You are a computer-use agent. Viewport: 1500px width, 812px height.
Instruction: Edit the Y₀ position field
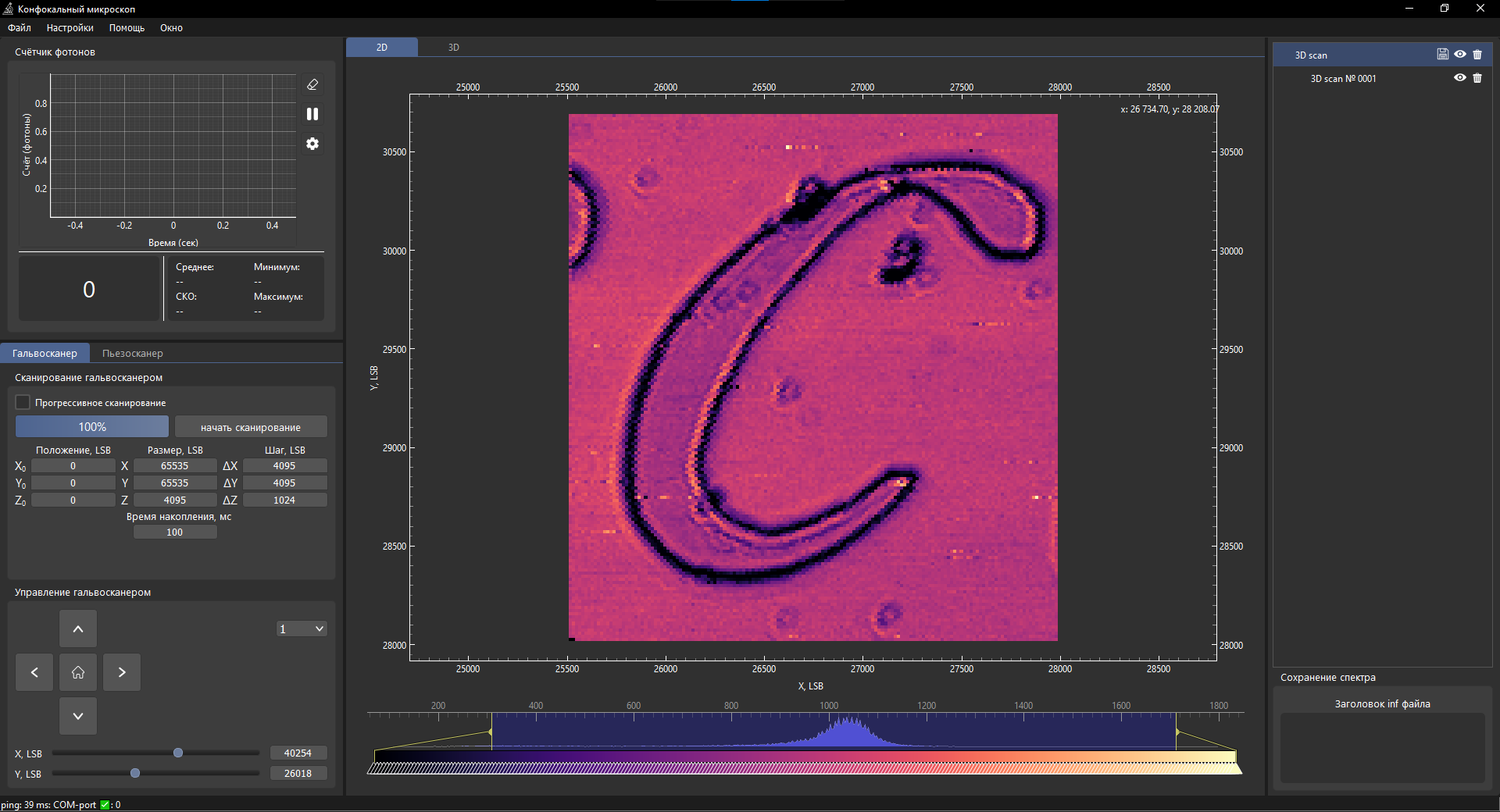coord(73,483)
